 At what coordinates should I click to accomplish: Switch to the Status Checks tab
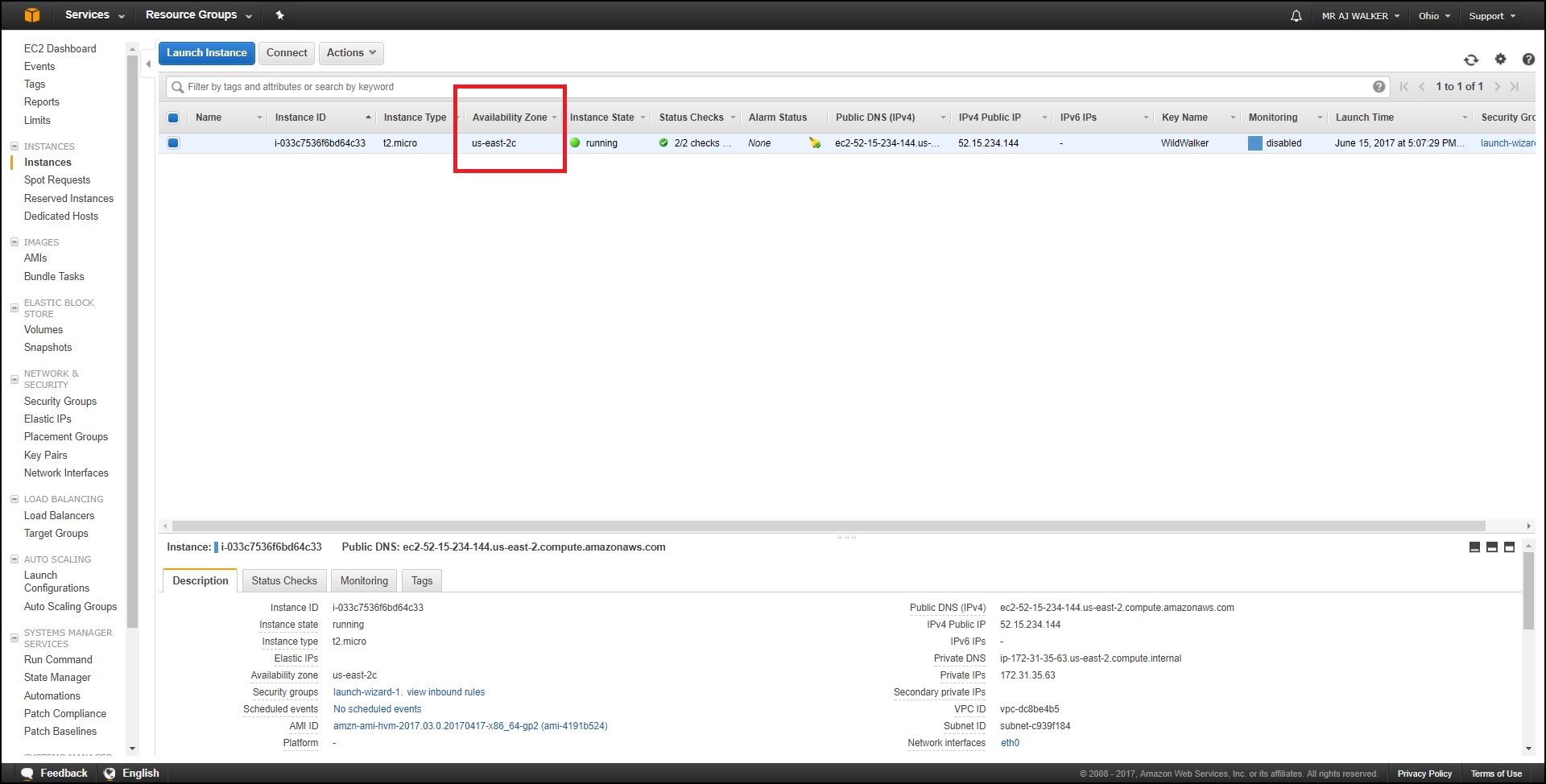(x=284, y=580)
